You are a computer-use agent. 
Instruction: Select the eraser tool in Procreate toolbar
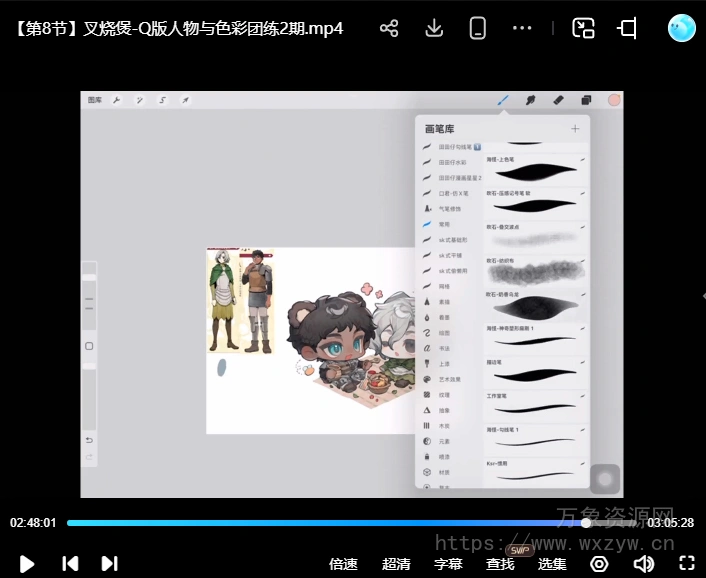(x=558, y=100)
